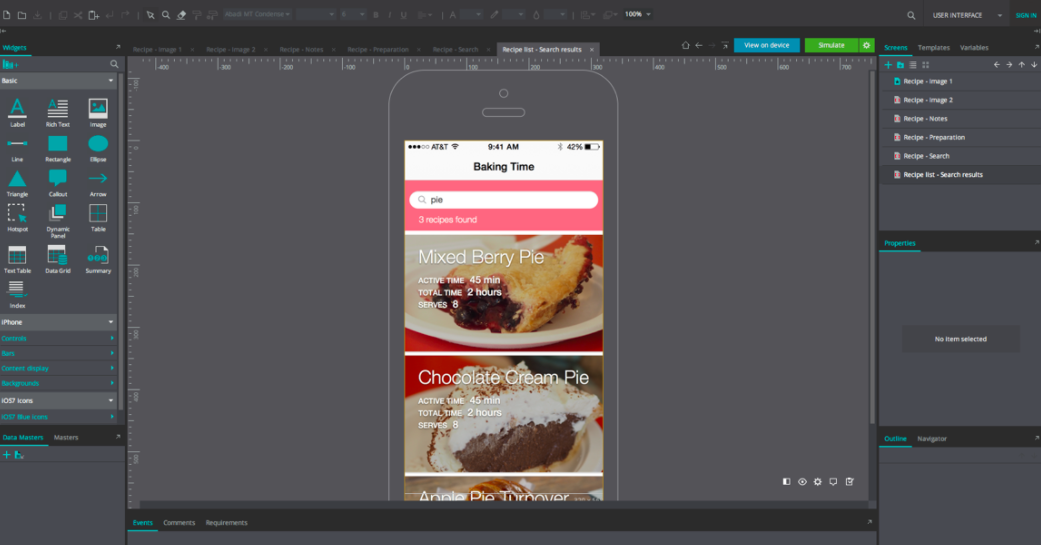Click the View on device button

coord(766,45)
